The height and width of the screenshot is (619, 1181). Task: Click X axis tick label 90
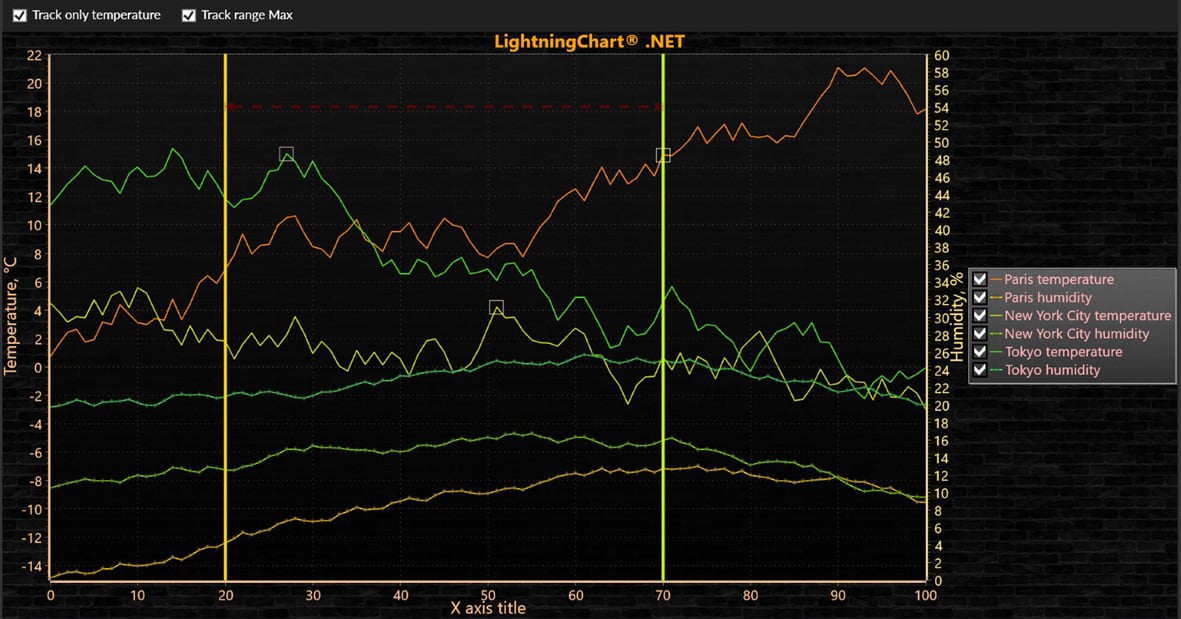[838, 595]
